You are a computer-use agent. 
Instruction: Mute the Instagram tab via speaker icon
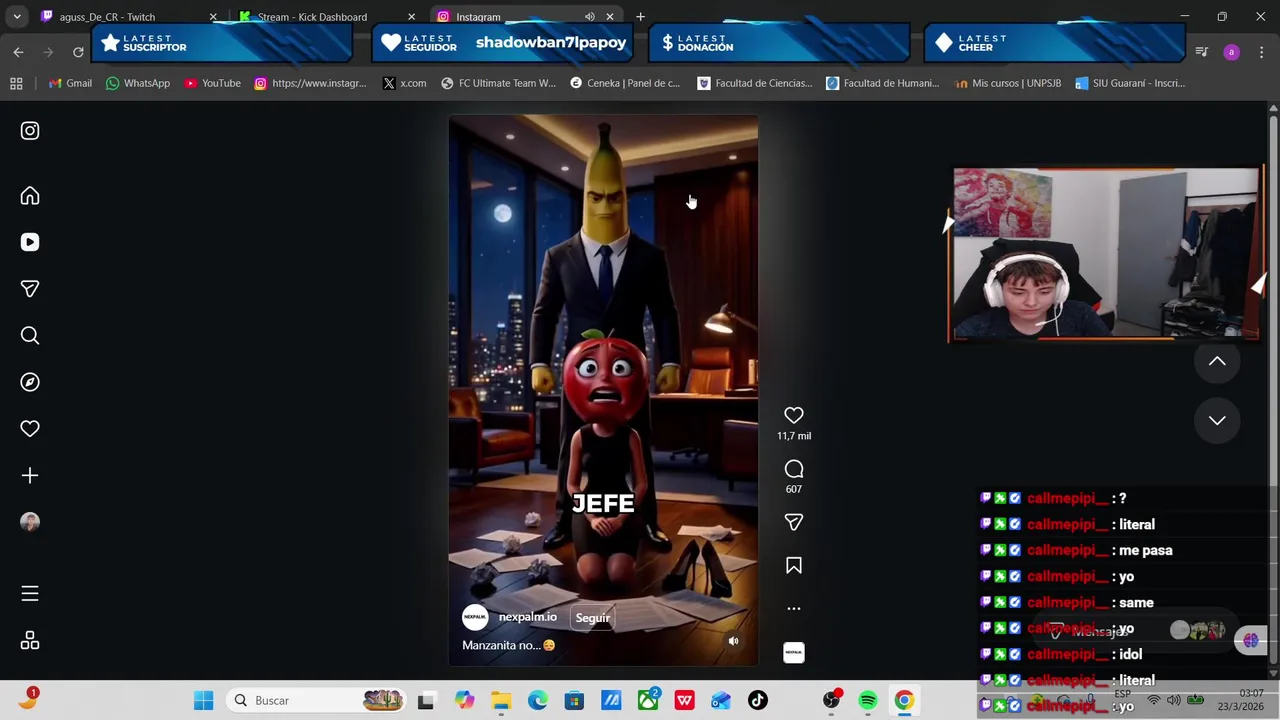click(x=590, y=17)
